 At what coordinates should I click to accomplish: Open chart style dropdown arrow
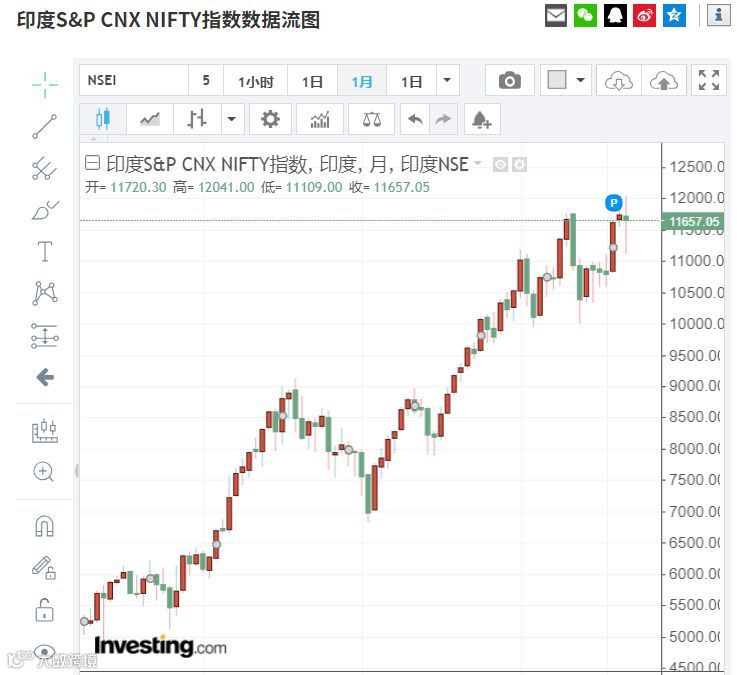click(232, 119)
